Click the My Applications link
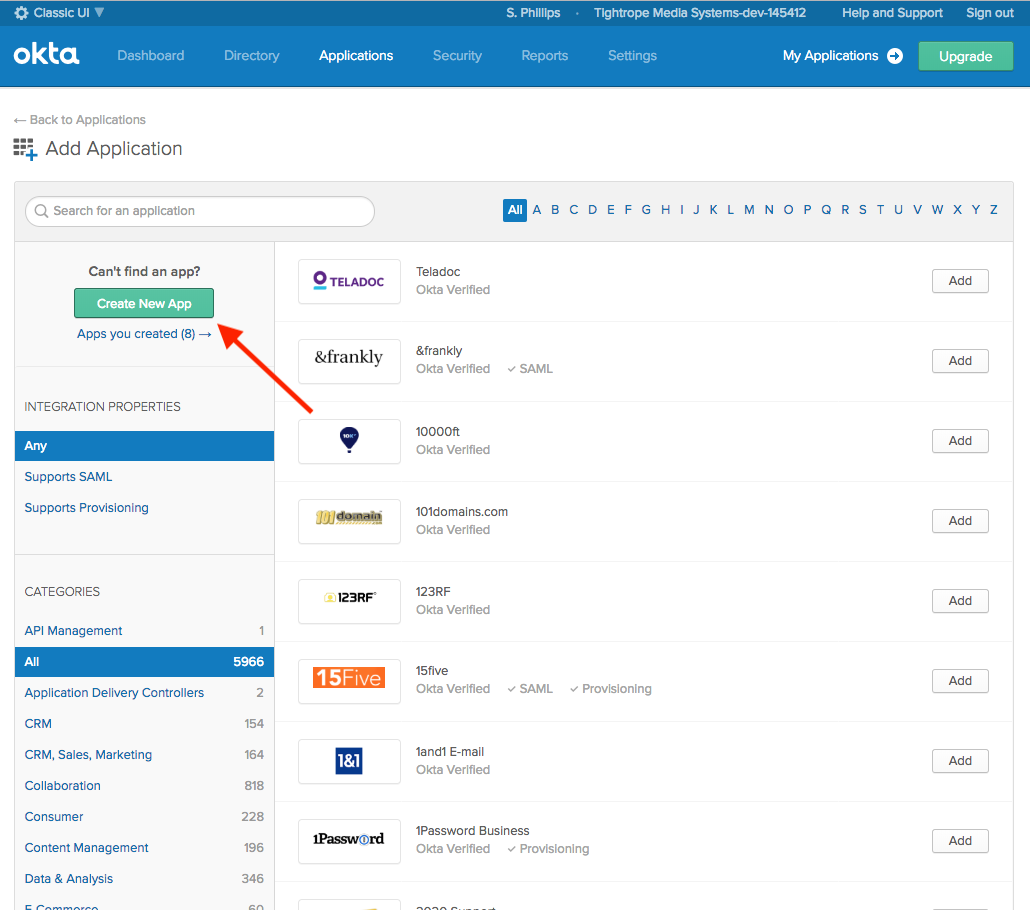The height and width of the screenshot is (910, 1030). click(830, 56)
